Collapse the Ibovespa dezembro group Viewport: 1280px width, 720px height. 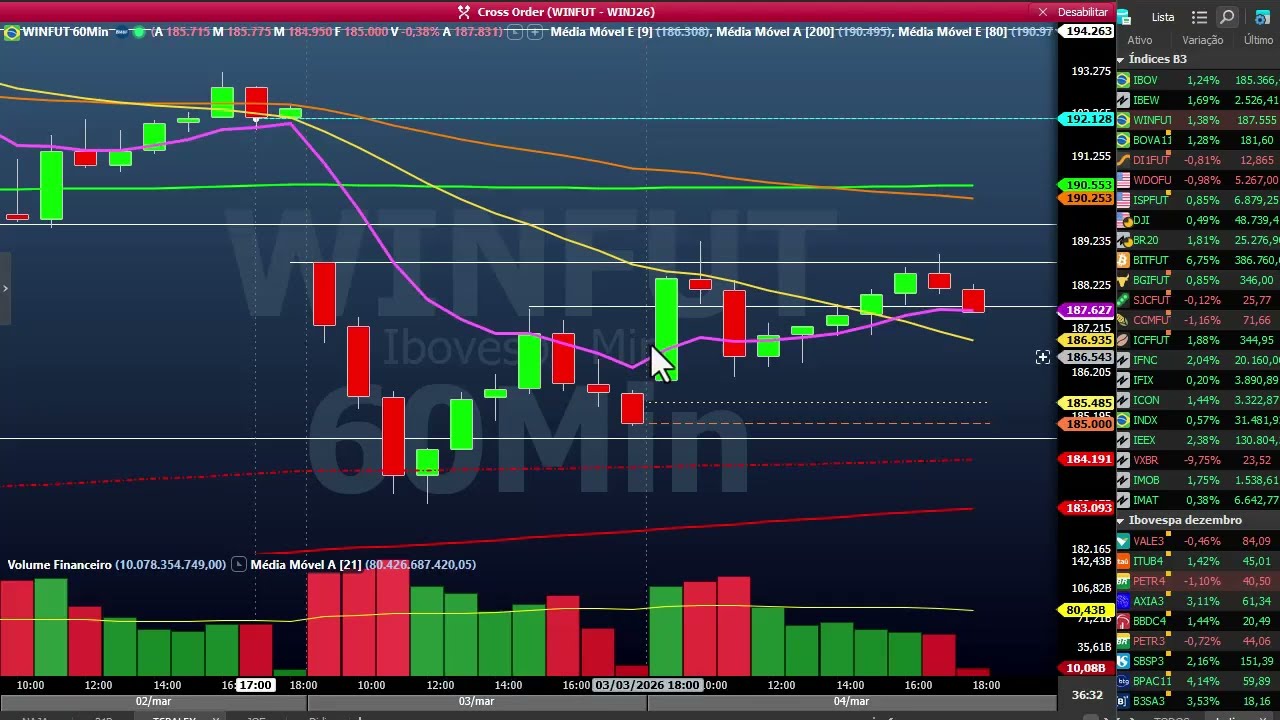(x=1121, y=521)
